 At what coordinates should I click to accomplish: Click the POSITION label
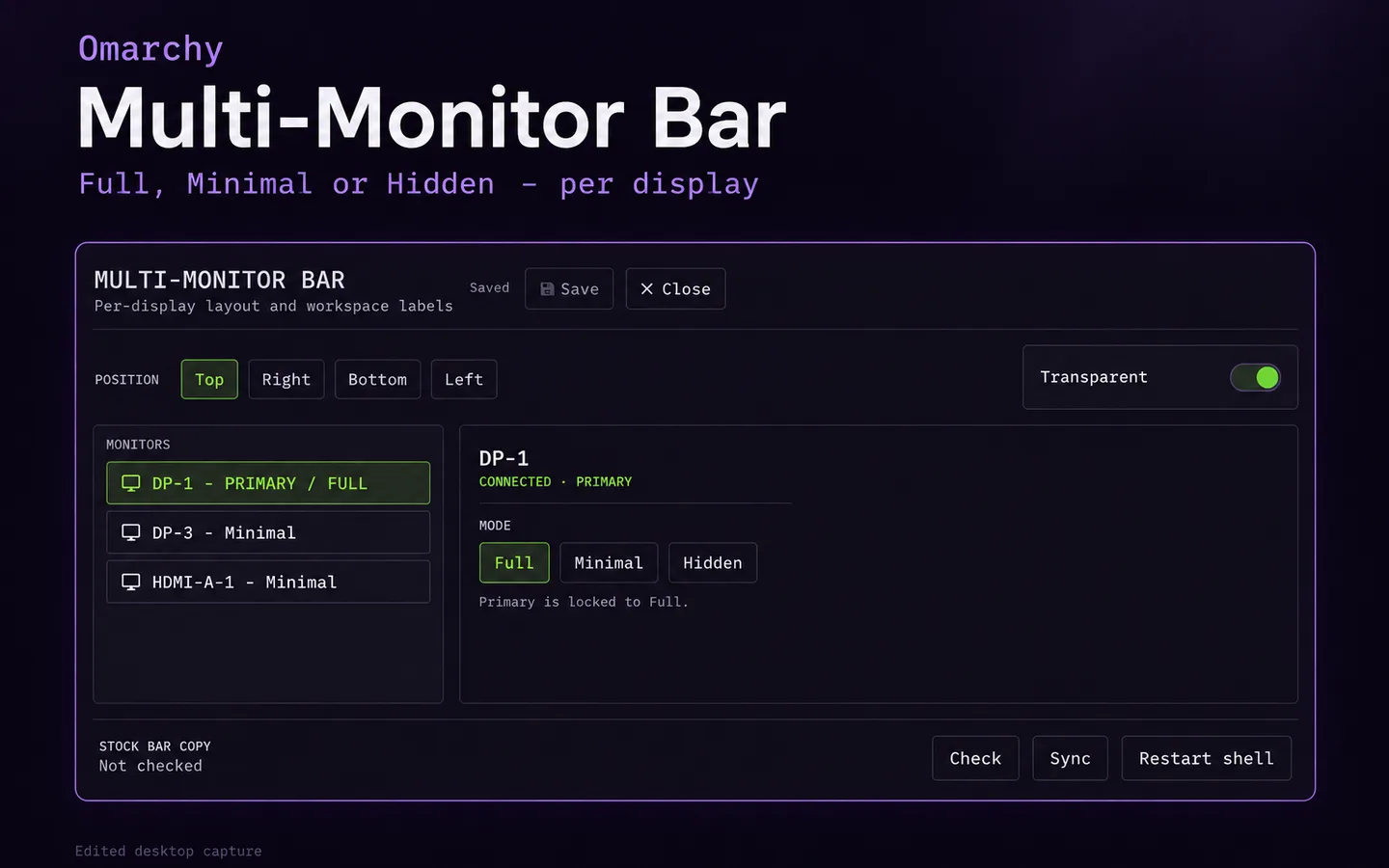(x=126, y=380)
